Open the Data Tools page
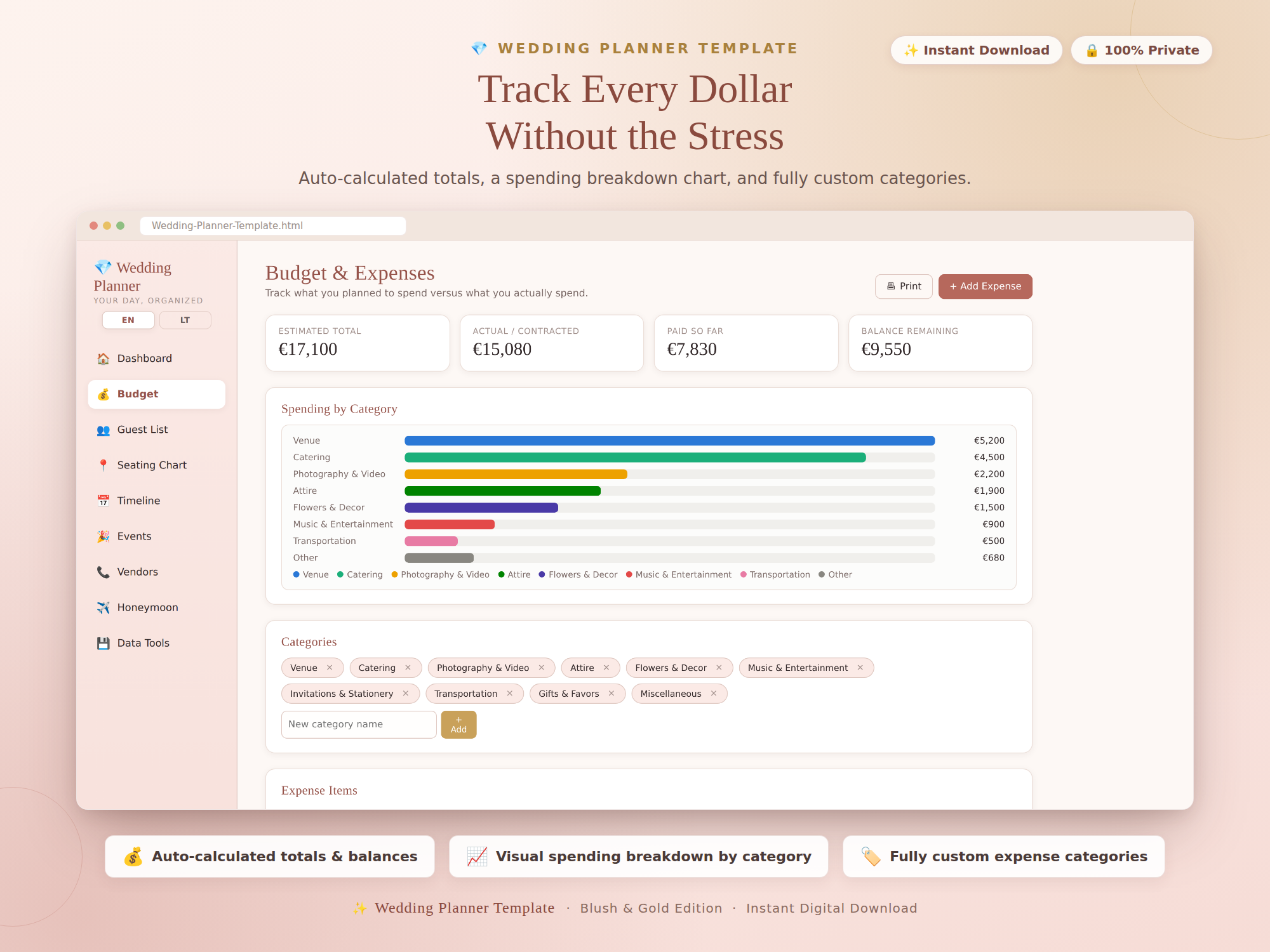1270x952 pixels. [156, 643]
